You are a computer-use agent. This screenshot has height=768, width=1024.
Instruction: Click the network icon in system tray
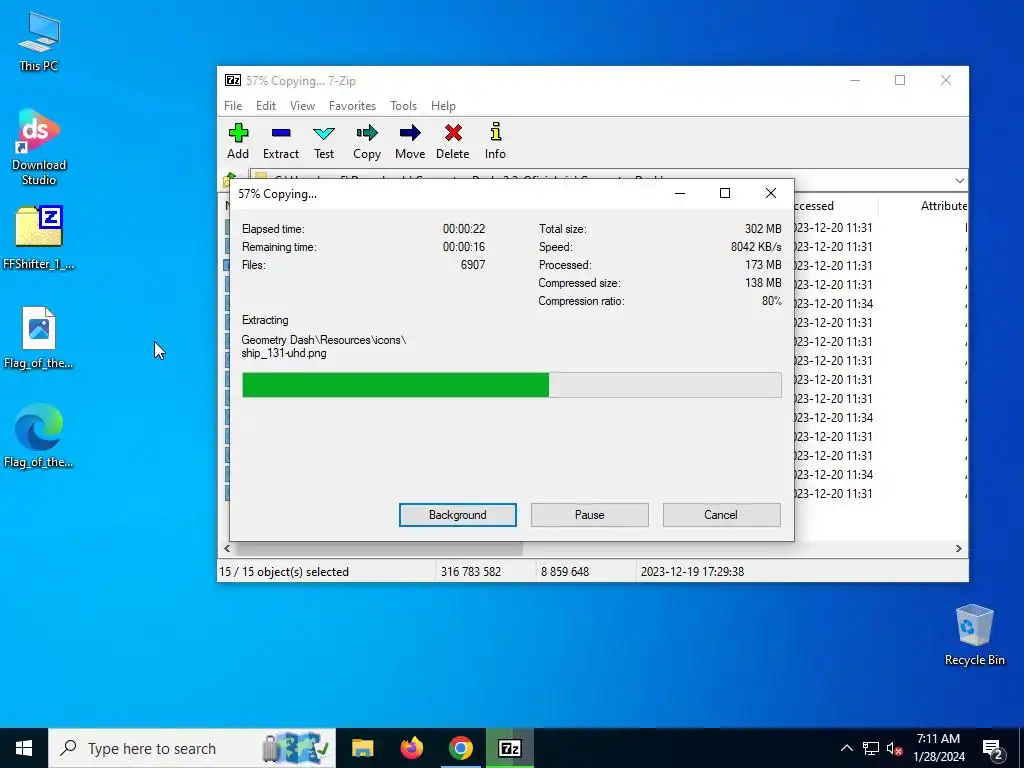[x=871, y=748]
